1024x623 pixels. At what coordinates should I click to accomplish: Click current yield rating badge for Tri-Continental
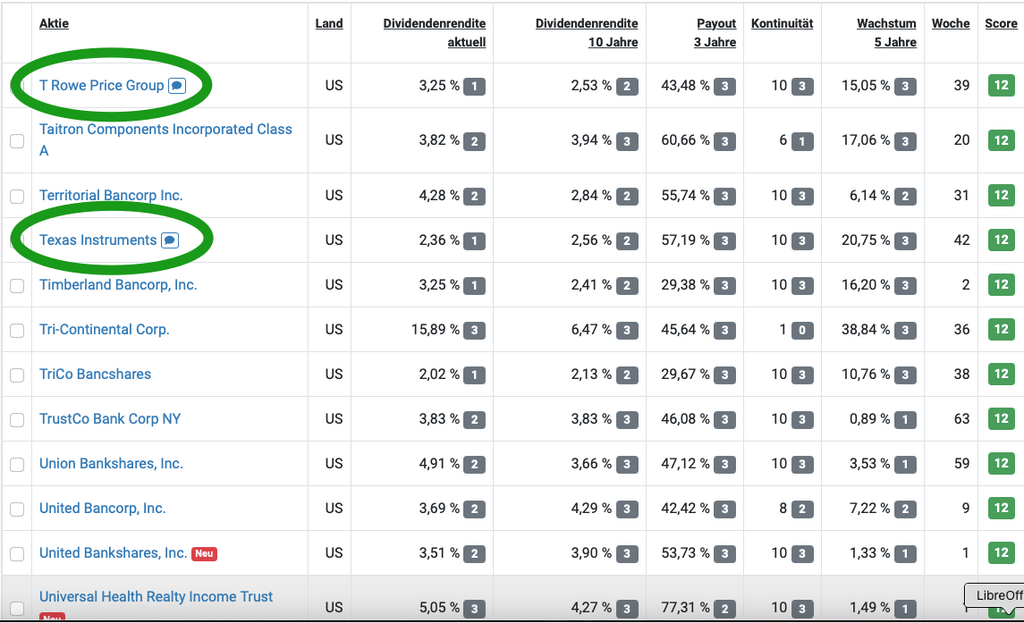coord(475,330)
